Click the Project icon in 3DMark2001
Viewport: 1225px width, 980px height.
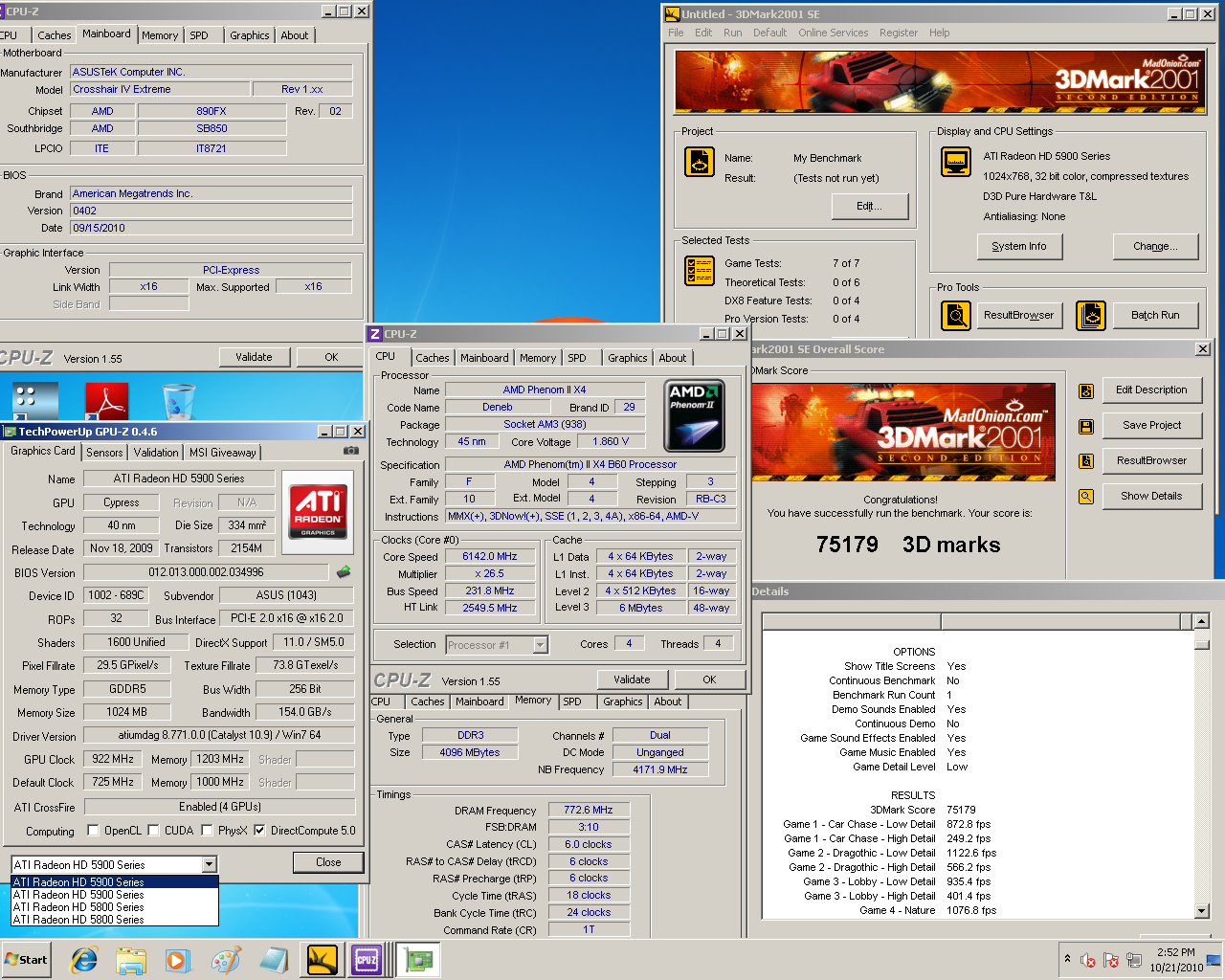(x=700, y=162)
